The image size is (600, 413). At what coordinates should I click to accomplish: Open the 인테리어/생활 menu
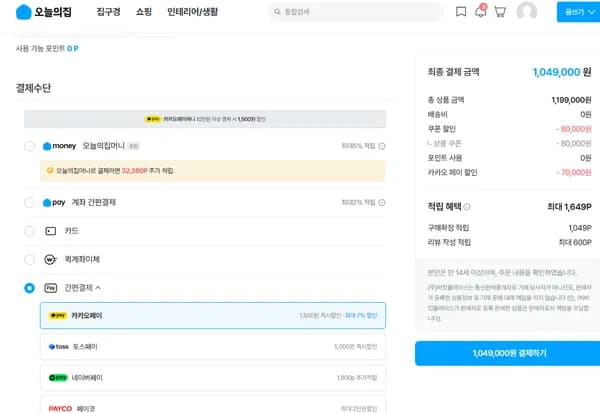pyautogui.click(x=192, y=12)
